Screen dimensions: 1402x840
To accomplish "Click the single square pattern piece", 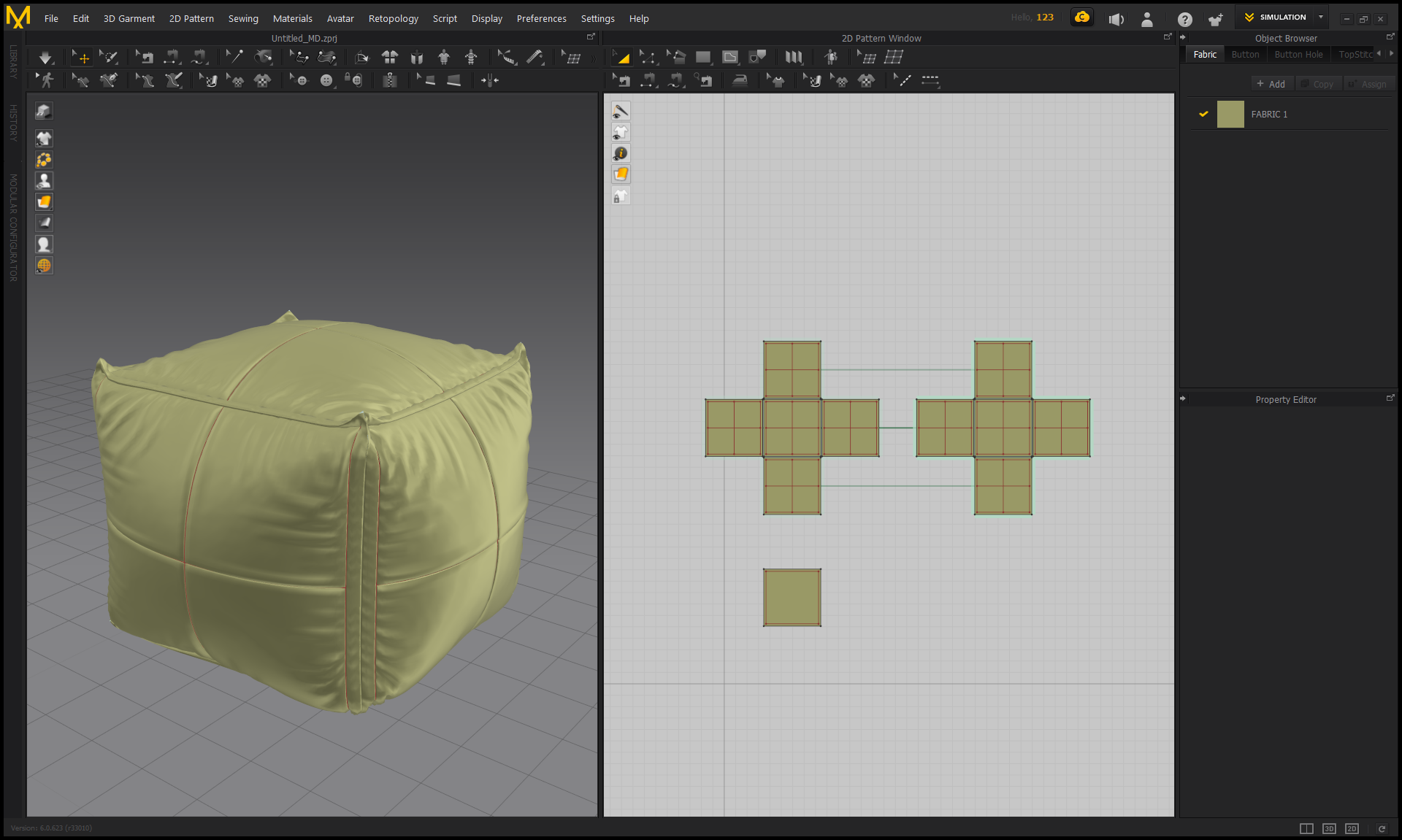I will tap(792, 598).
